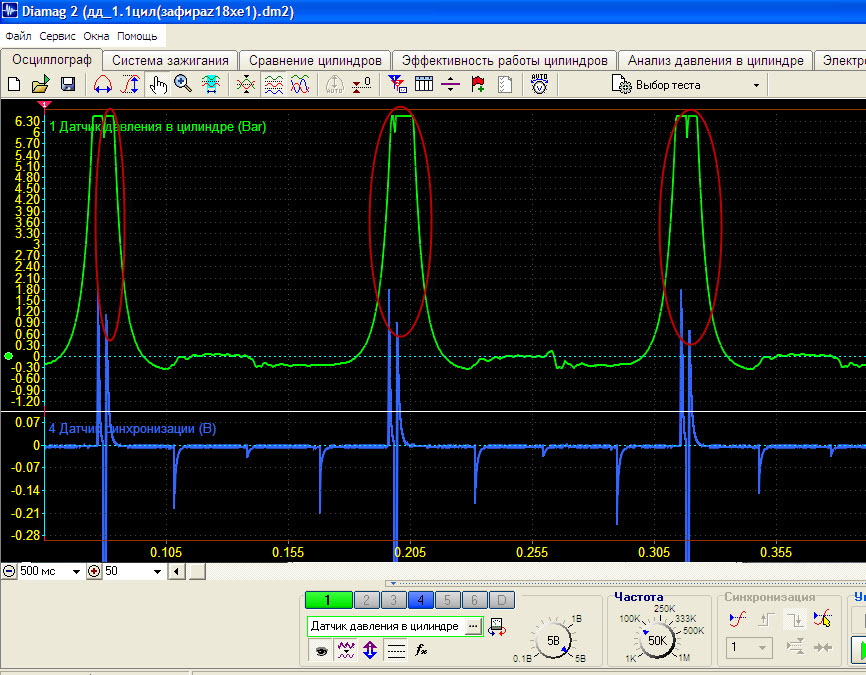Viewport: 866px width, 675px height.
Task: Switch to Система зажигания tab
Action: tap(170, 61)
